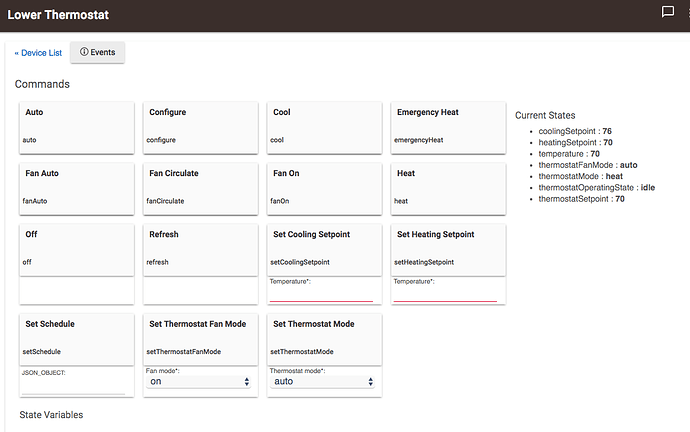
Task: Focus the heating setpoint Temperature field
Action: click(445, 294)
